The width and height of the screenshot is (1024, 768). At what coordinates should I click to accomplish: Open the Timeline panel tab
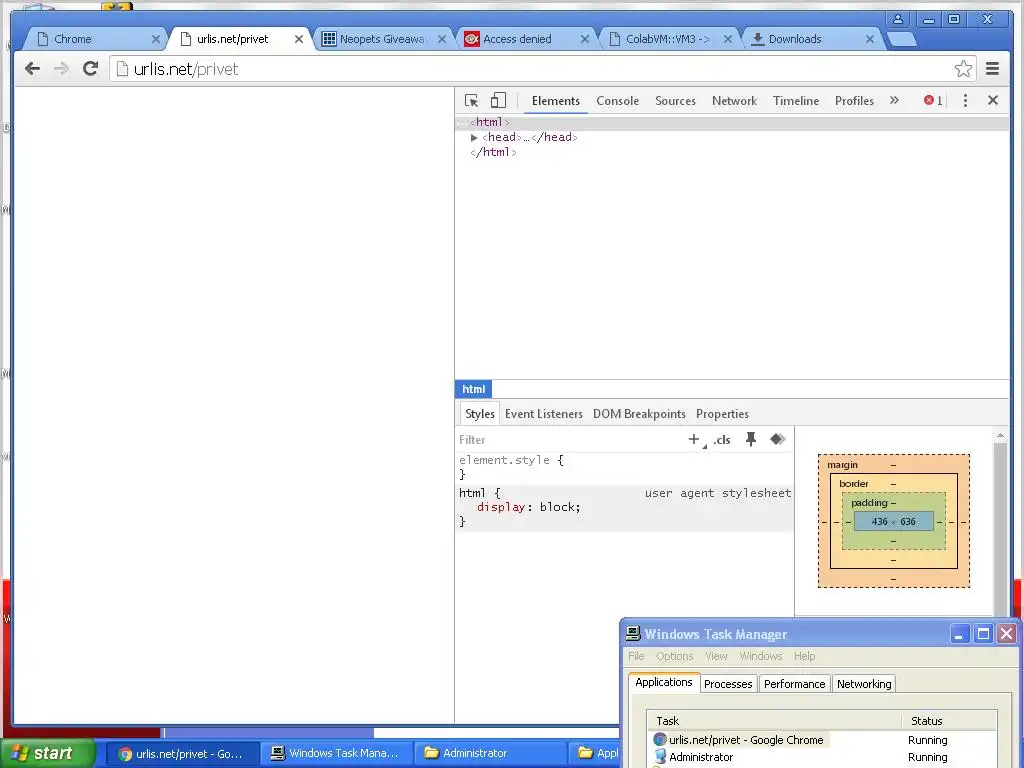[x=795, y=101]
